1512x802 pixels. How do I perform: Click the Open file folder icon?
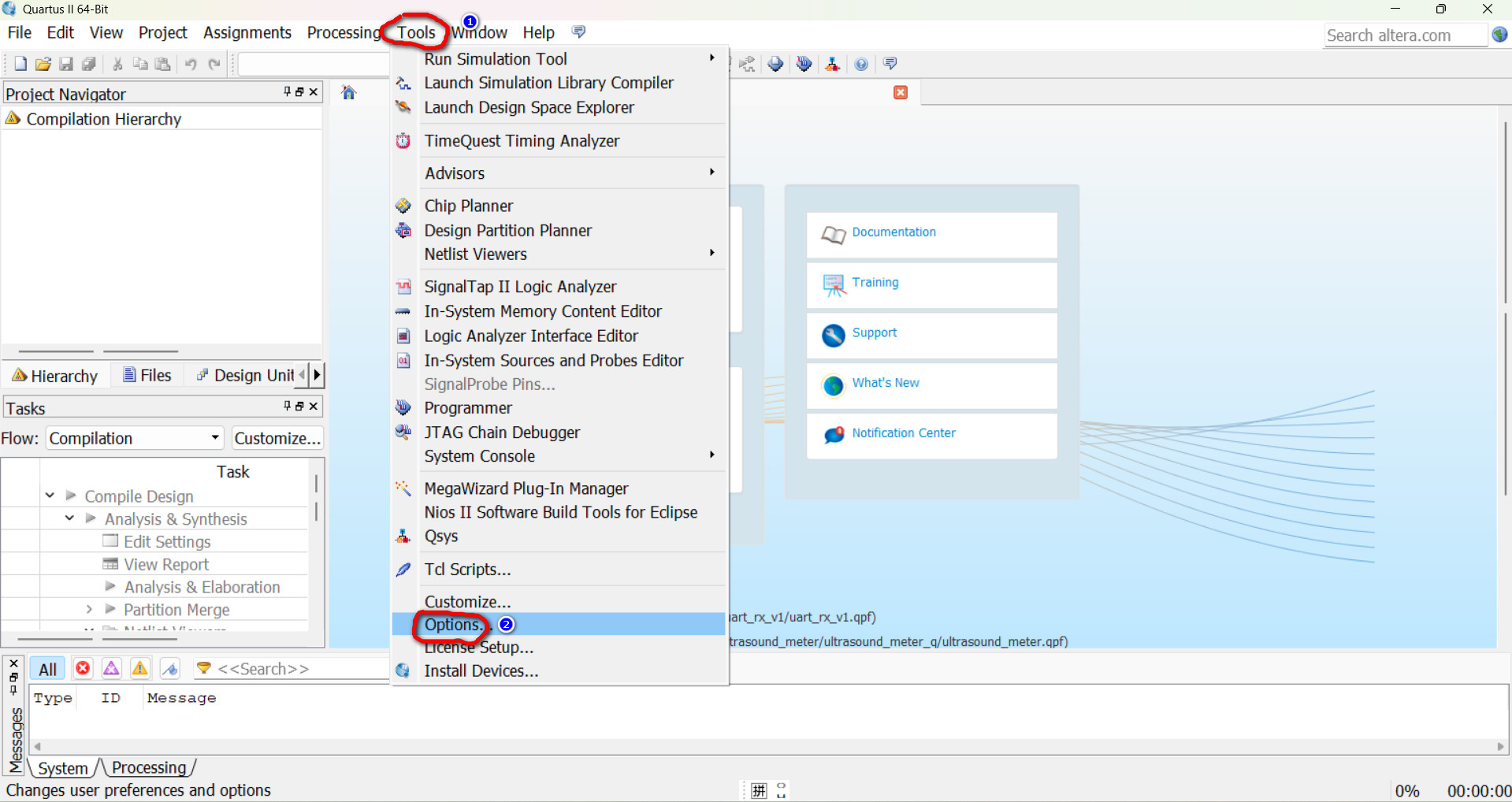point(43,64)
